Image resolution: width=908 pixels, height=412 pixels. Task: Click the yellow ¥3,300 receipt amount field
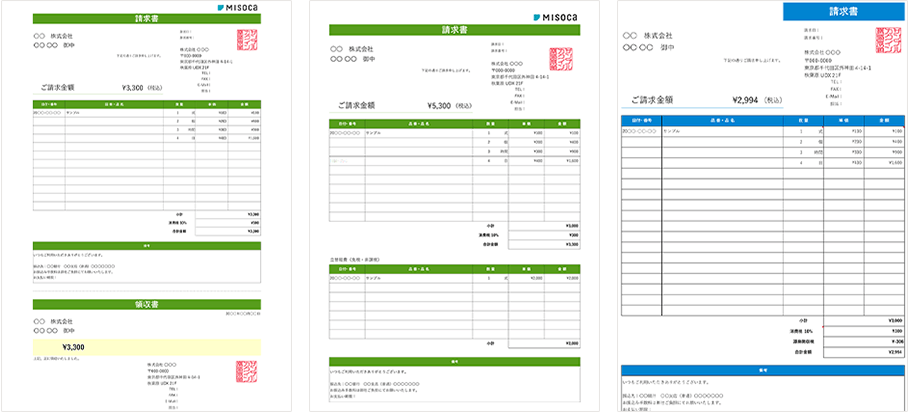[x=146, y=346]
